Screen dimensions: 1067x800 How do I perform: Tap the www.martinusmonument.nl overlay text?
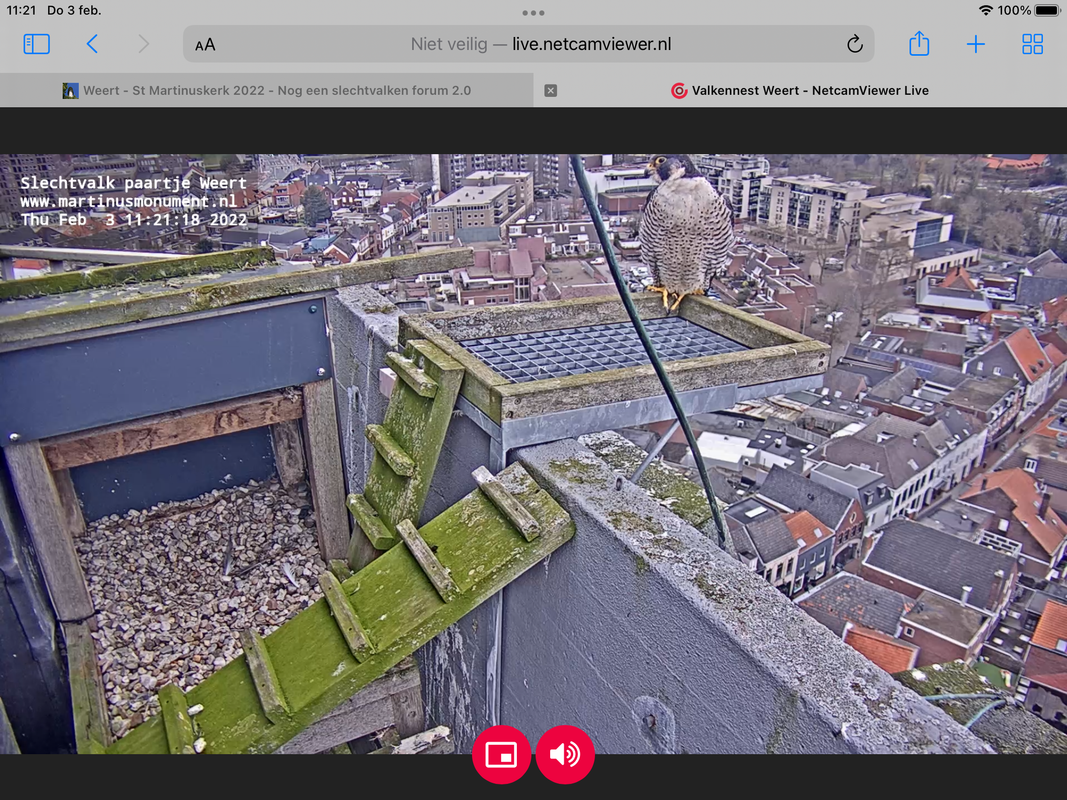tap(129, 201)
